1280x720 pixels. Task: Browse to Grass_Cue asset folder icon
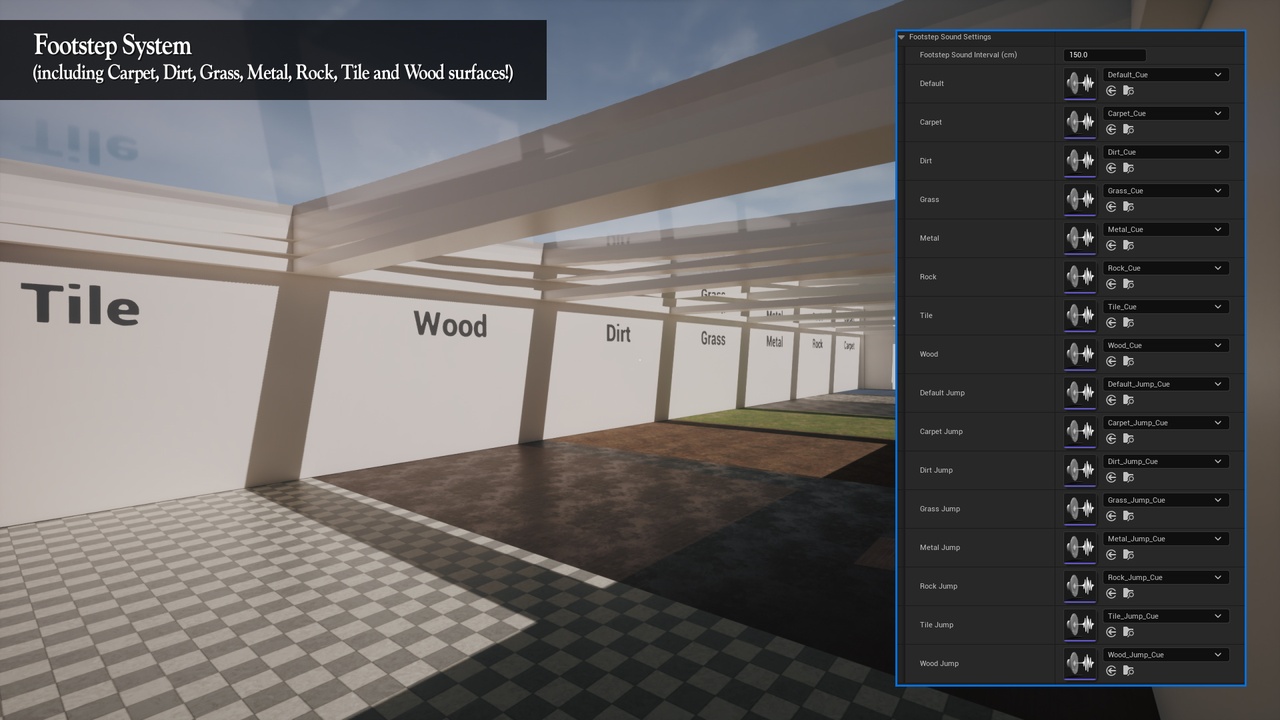click(x=1128, y=207)
